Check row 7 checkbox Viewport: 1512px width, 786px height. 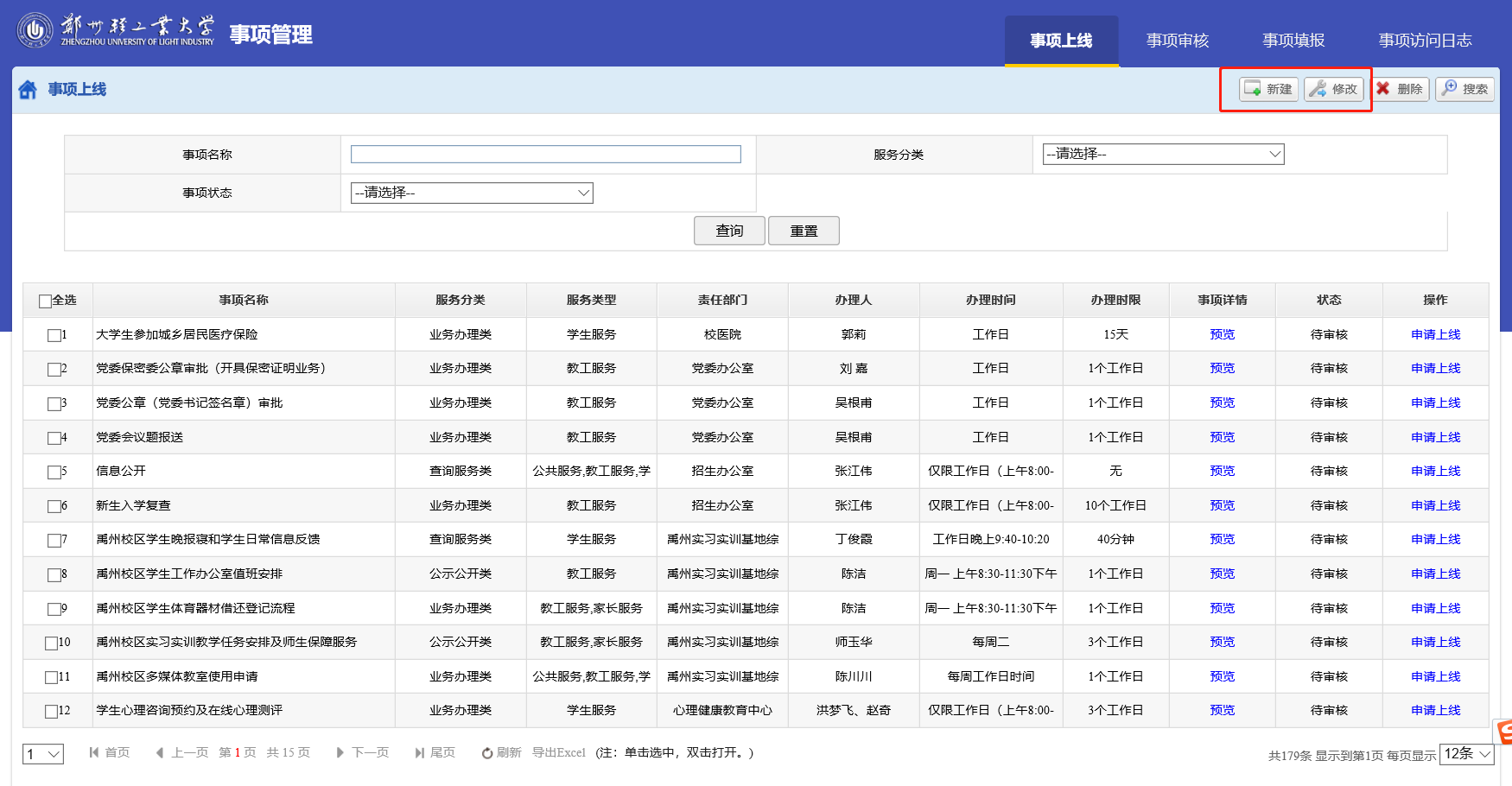click(54, 541)
